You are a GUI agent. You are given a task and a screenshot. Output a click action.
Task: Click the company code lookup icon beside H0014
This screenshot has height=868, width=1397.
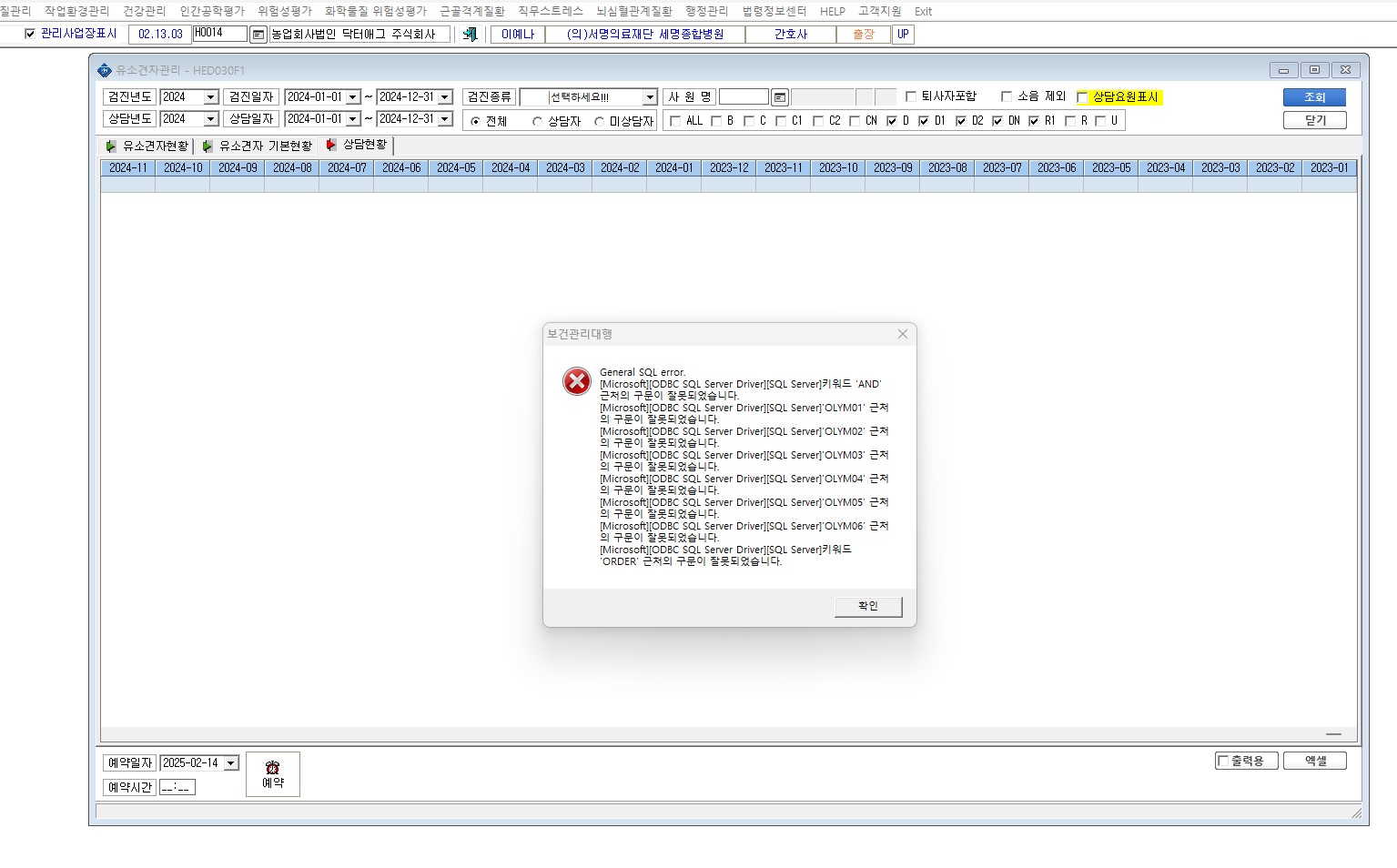tap(258, 35)
